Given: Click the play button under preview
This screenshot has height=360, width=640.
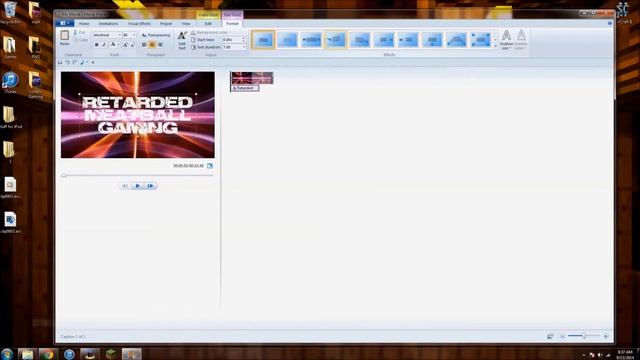Looking at the screenshot, I should [138, 186].
